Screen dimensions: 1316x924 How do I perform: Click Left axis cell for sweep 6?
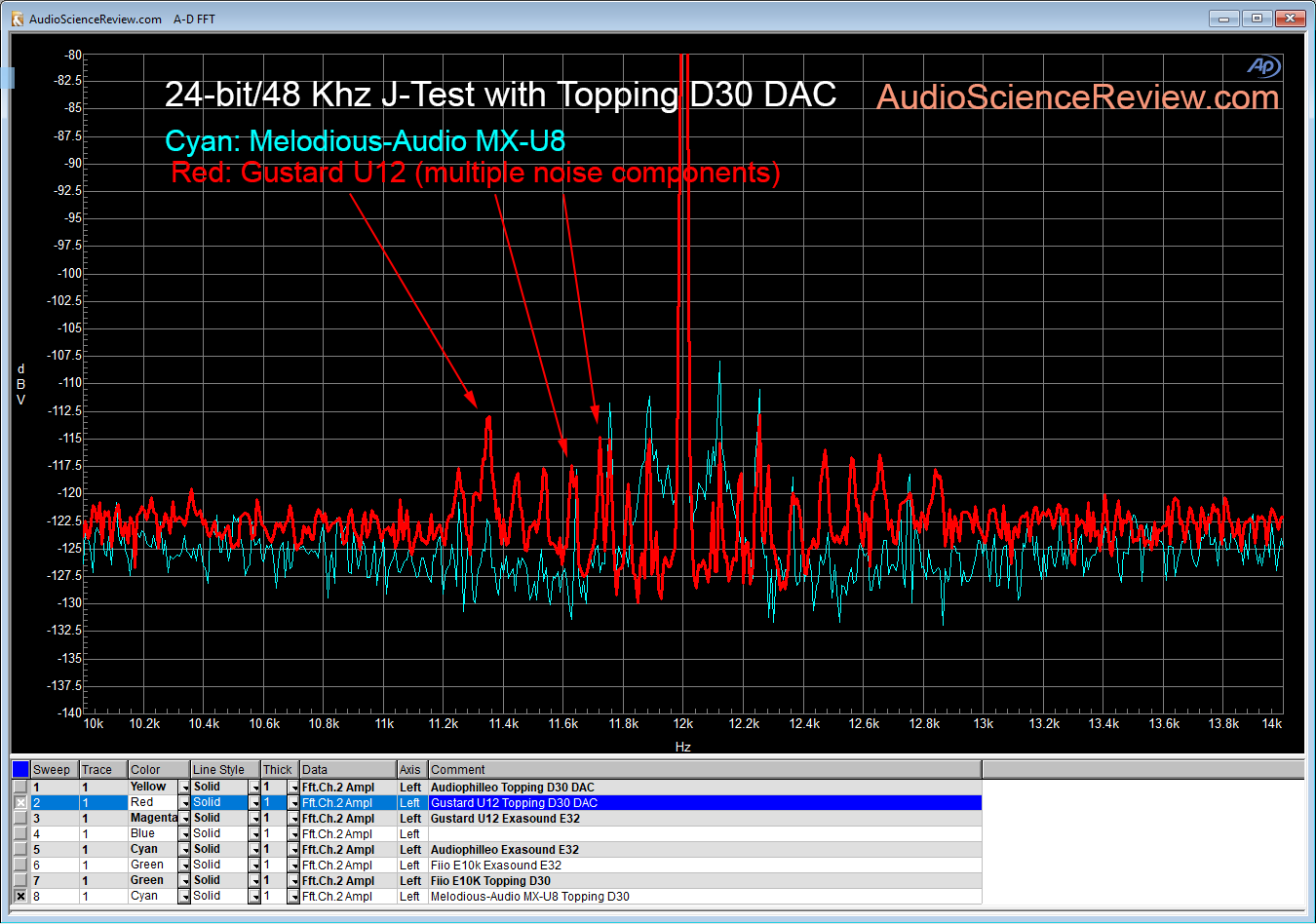pos(412,866)
